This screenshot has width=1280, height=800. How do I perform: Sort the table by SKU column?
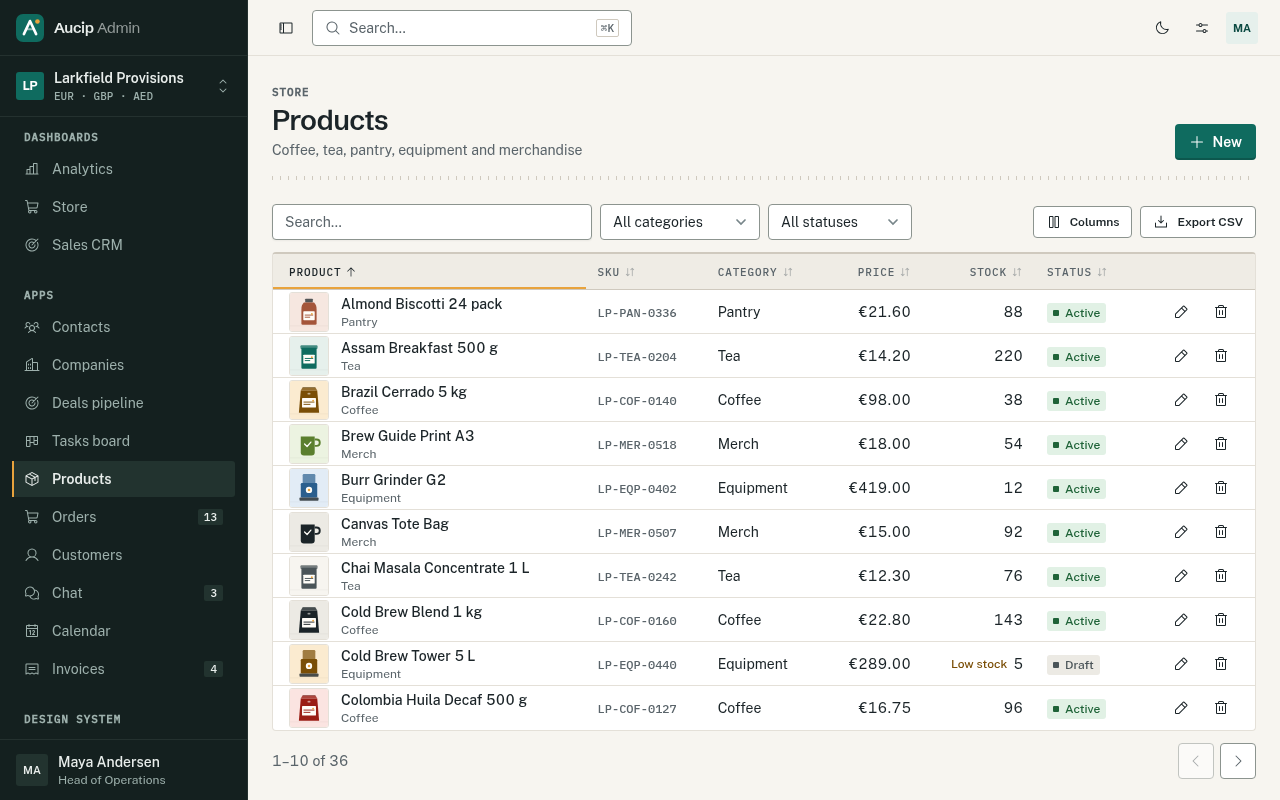click(616, 272)
